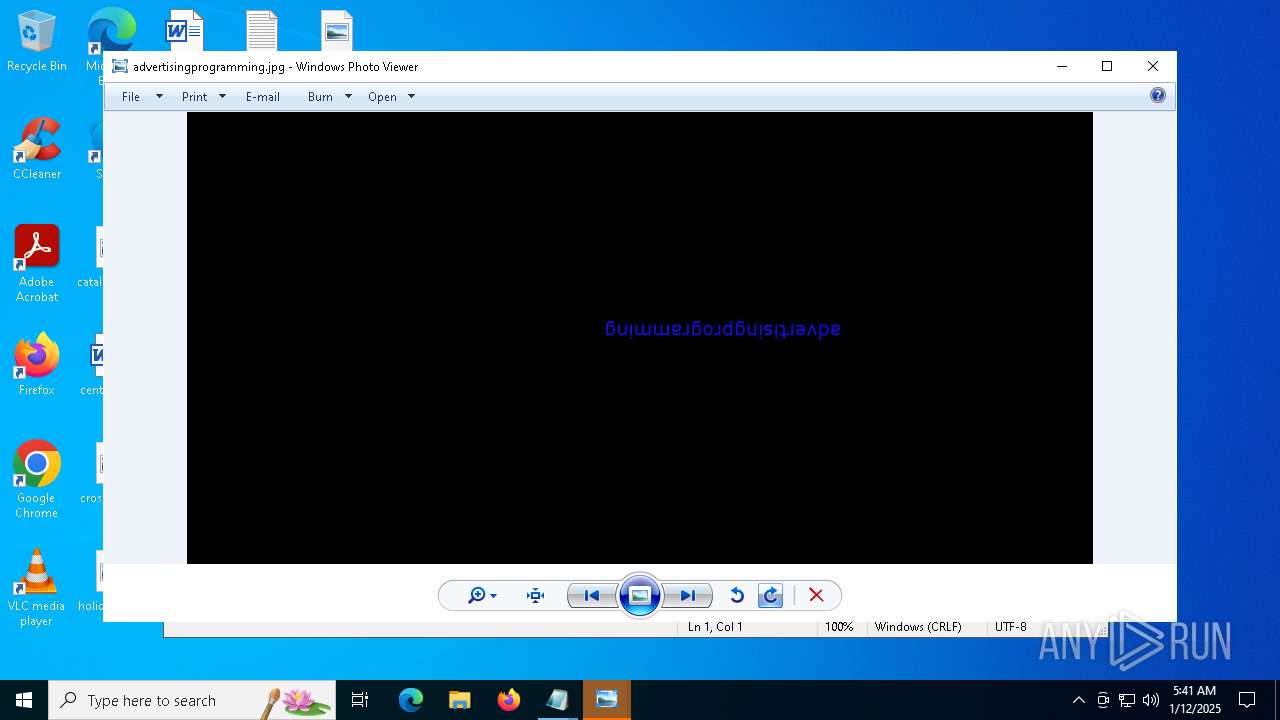
Task: Launch Firefox from the taskbar
Action: [x=509, y=700]
